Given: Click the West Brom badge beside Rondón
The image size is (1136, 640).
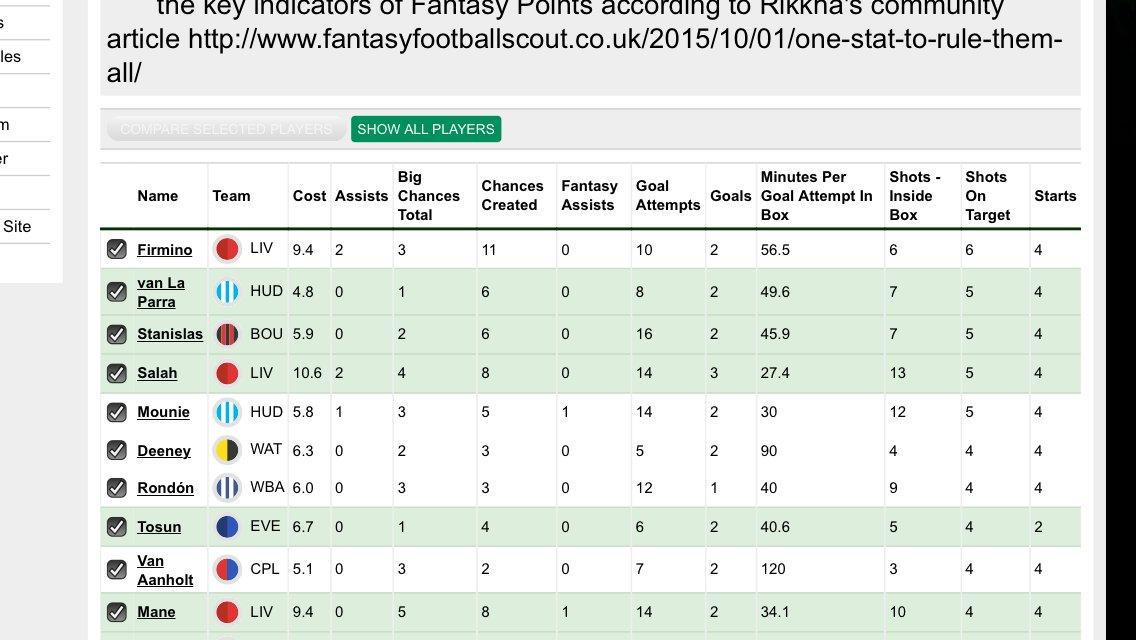Looking at the screenshot, I should (x=227, y=488).
